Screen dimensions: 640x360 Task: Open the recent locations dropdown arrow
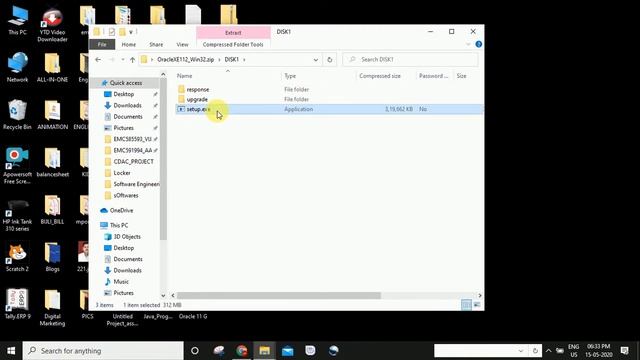[122, 60]
